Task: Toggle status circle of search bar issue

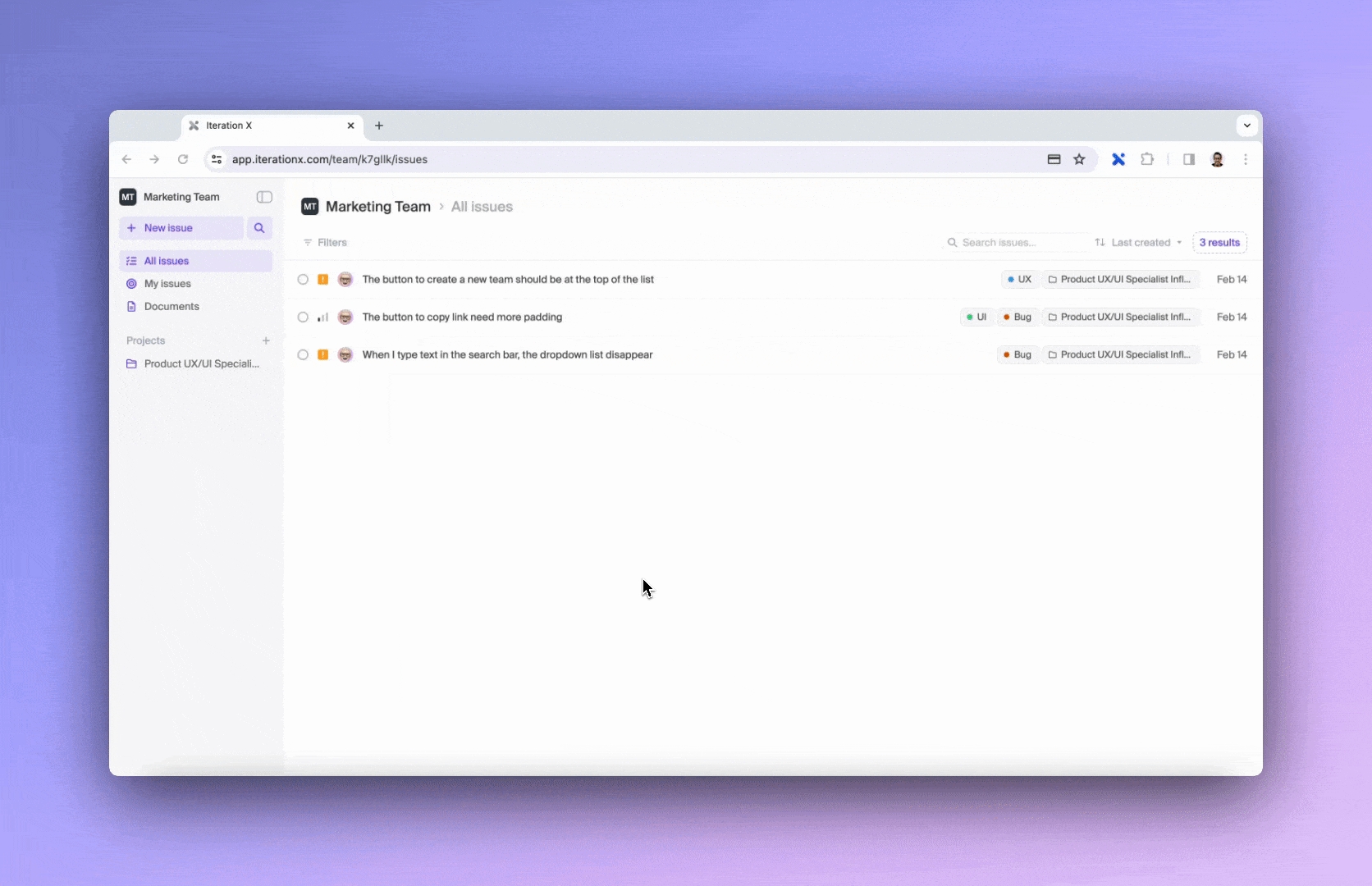Action: (x=303, y=355)
